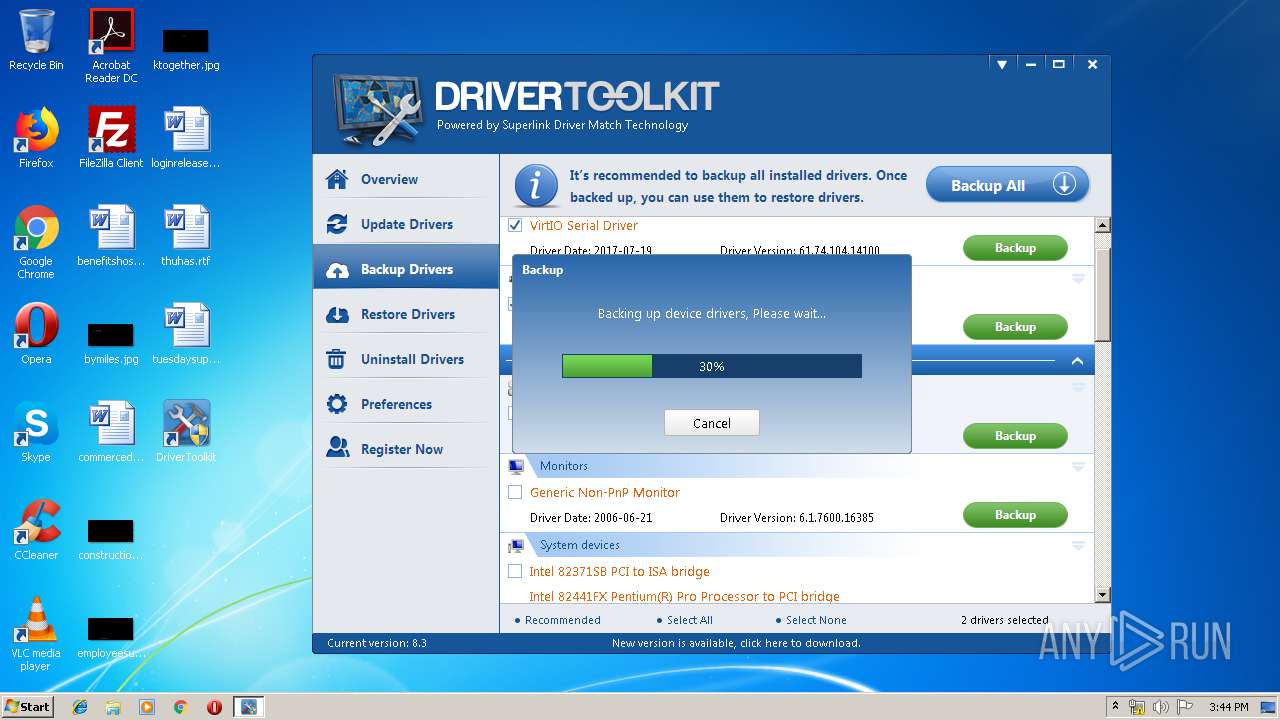Go to the Overview tab
Image resolution: width=1280 pixels, height=720 pixels.
click(406, 179)
